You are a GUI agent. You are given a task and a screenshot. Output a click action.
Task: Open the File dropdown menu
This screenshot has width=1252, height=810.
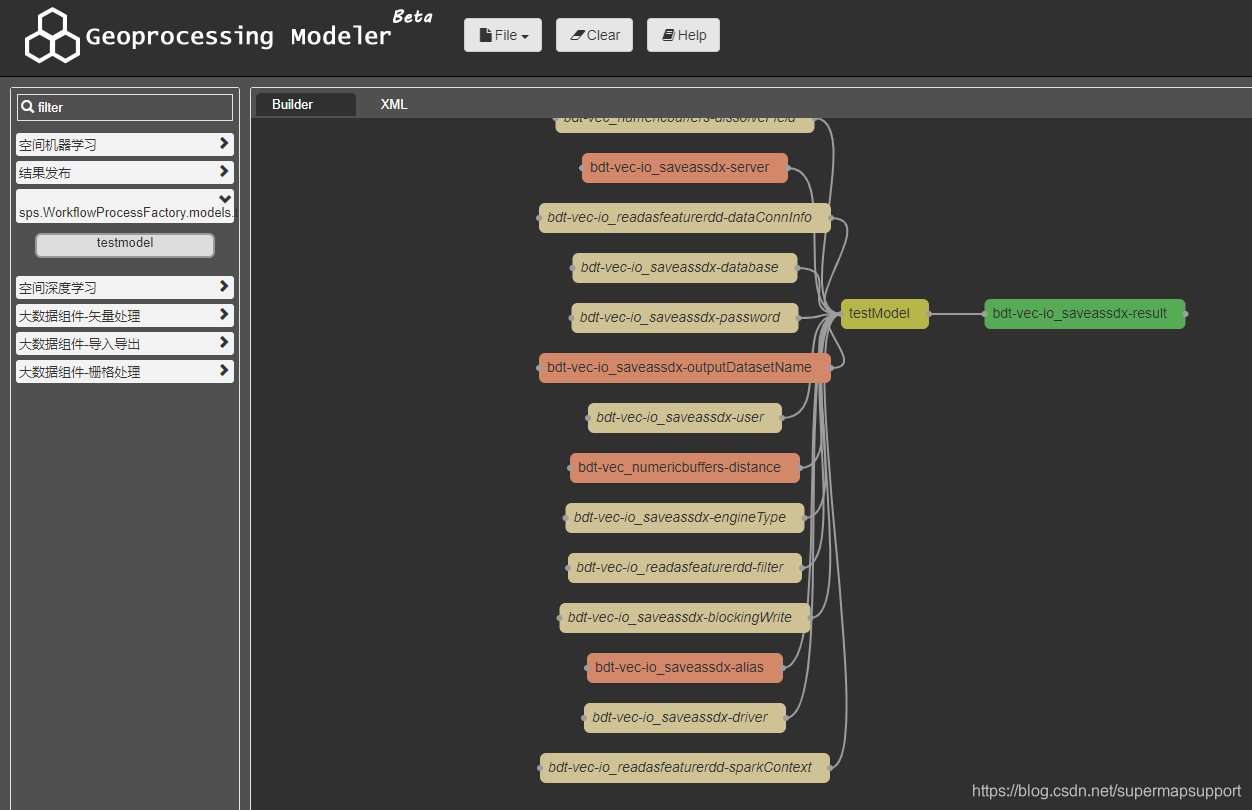(503, 35)
